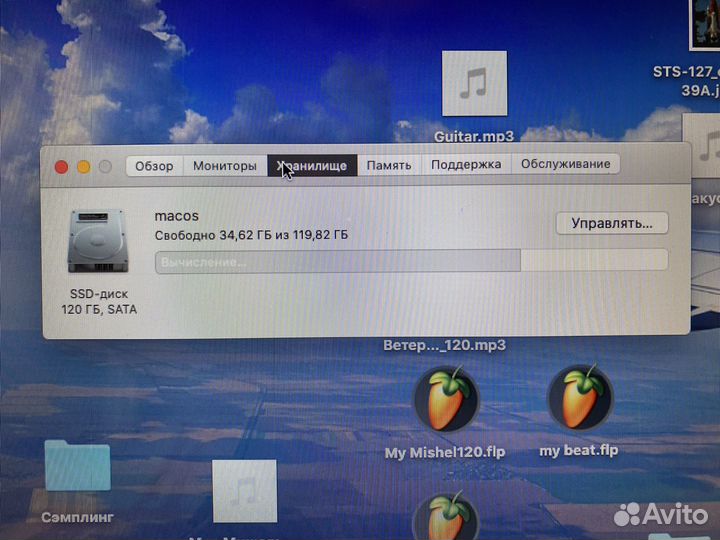The height and width of the screenshot is (540, 720).
Task: Open the Поддержка tab
Action: pyautogui.click(x=466, y=164)
